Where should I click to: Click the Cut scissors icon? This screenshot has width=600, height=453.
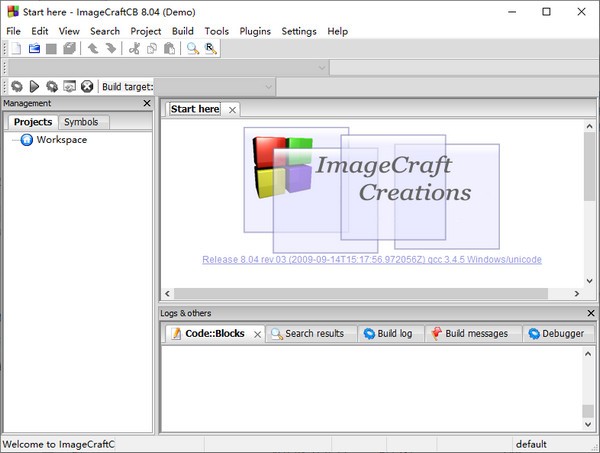(134, 48)
